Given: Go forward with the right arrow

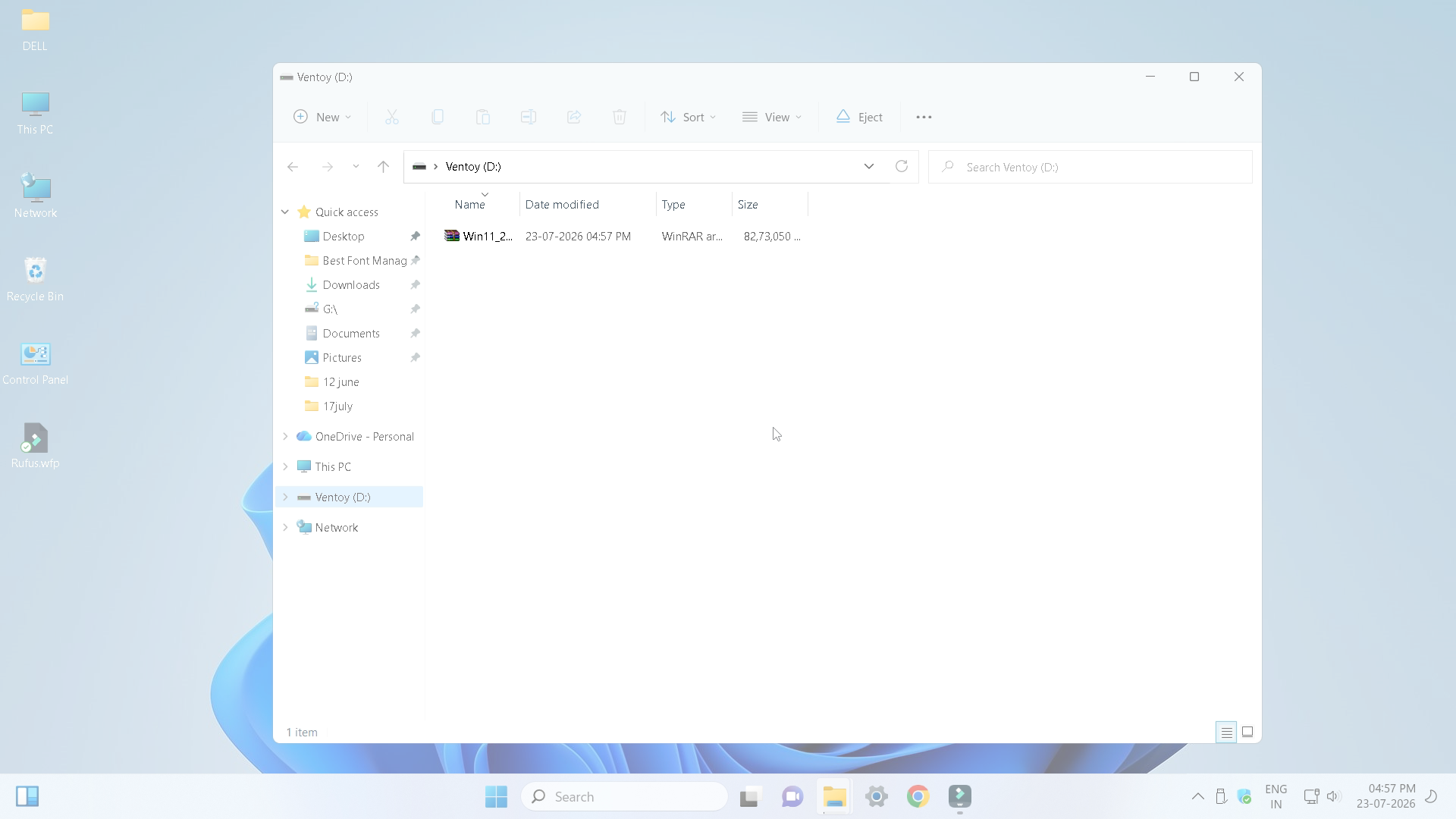Looking at the screenshot, I should [x=327, y=167].
